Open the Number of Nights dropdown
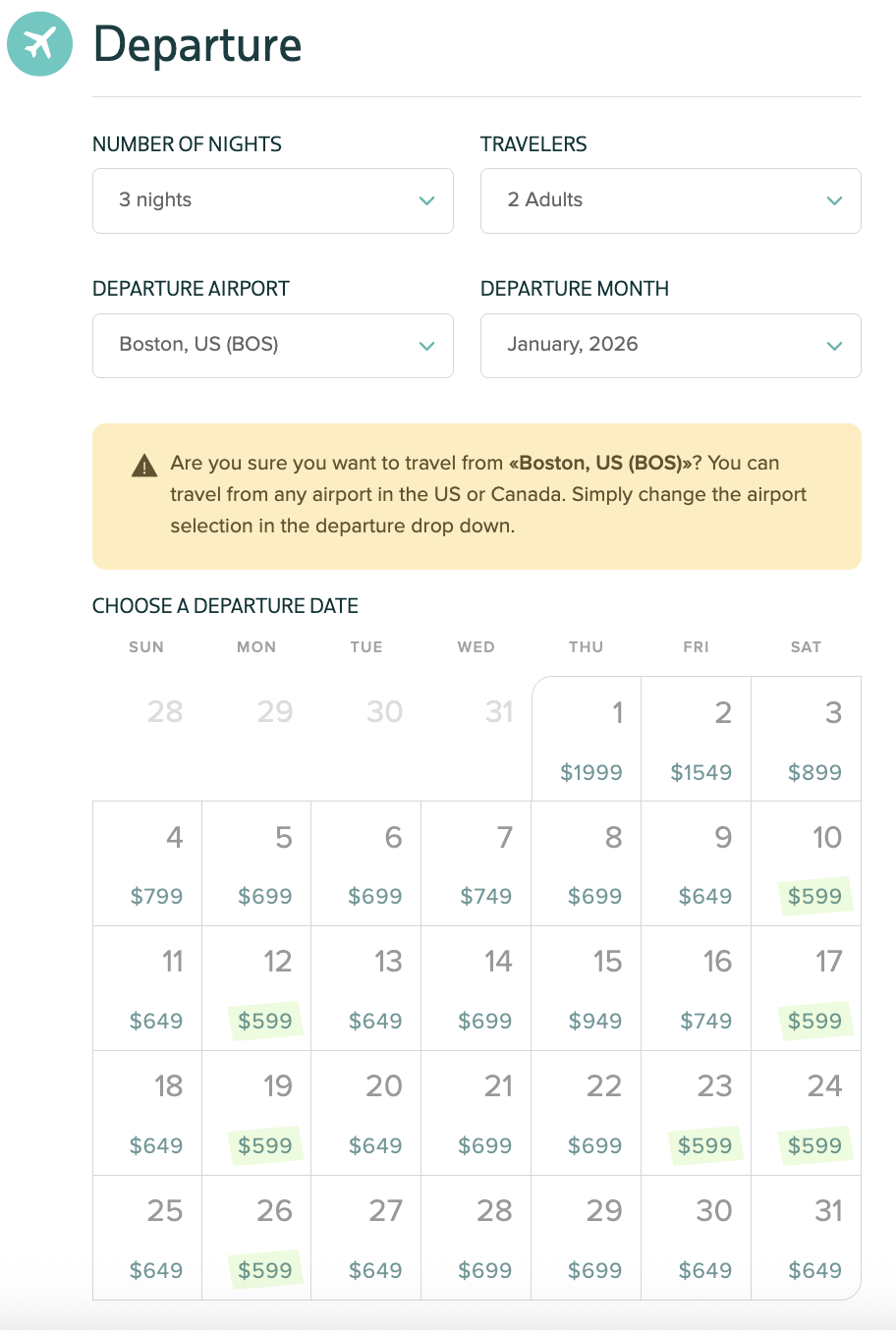This screenshot has width=896, height=1330. [272, 200]
